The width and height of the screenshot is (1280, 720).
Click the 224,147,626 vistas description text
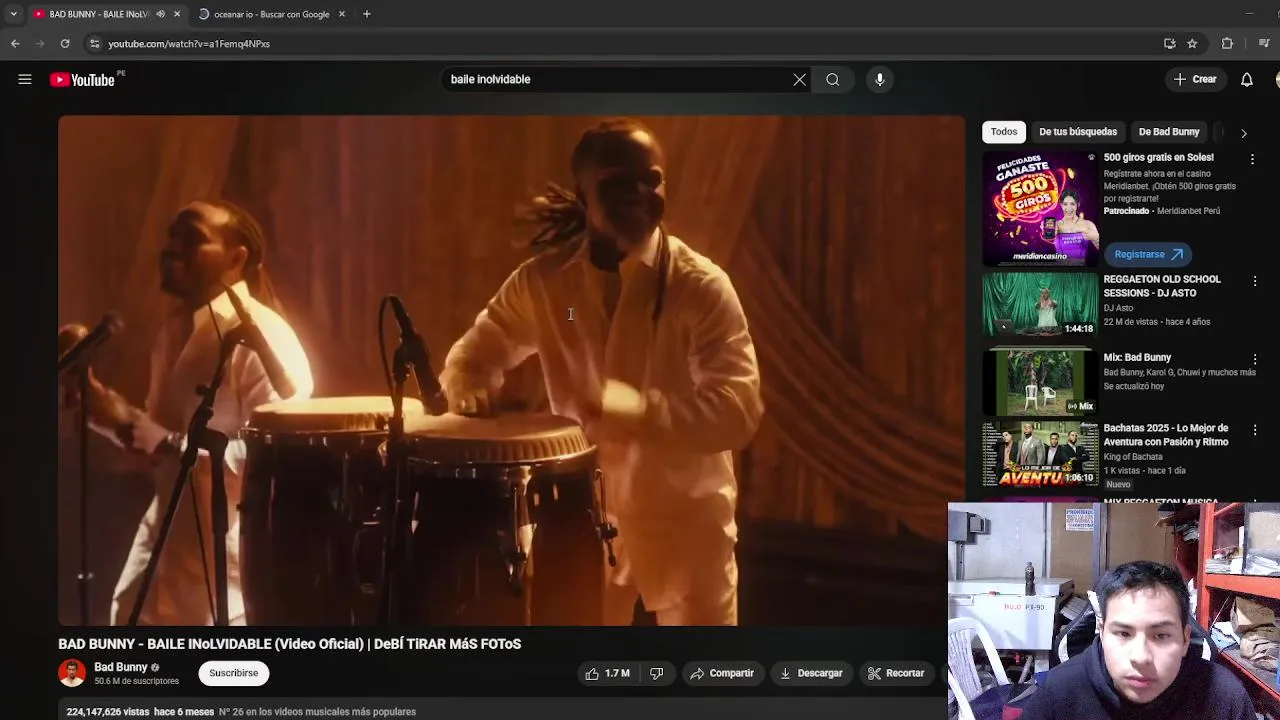107,712
